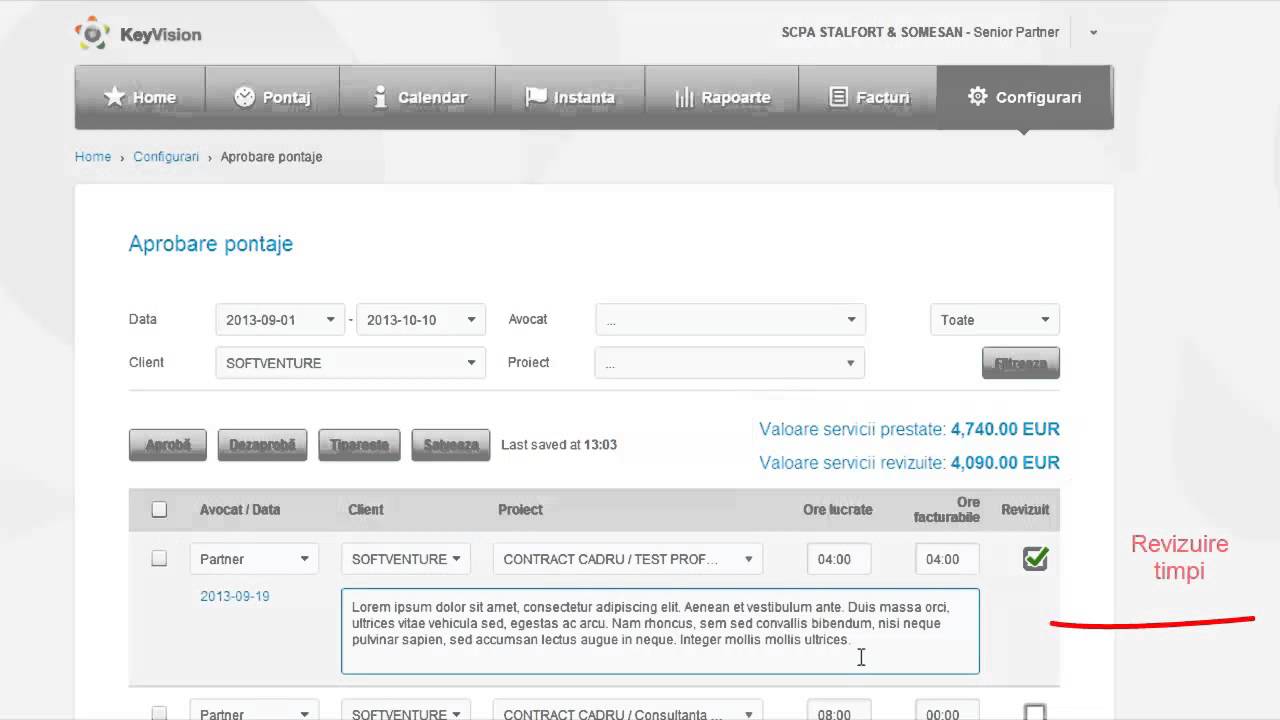This screenshot has height=720, width=1280.
Task: Open the Pontaj clock icon
Action: (244, 97)
